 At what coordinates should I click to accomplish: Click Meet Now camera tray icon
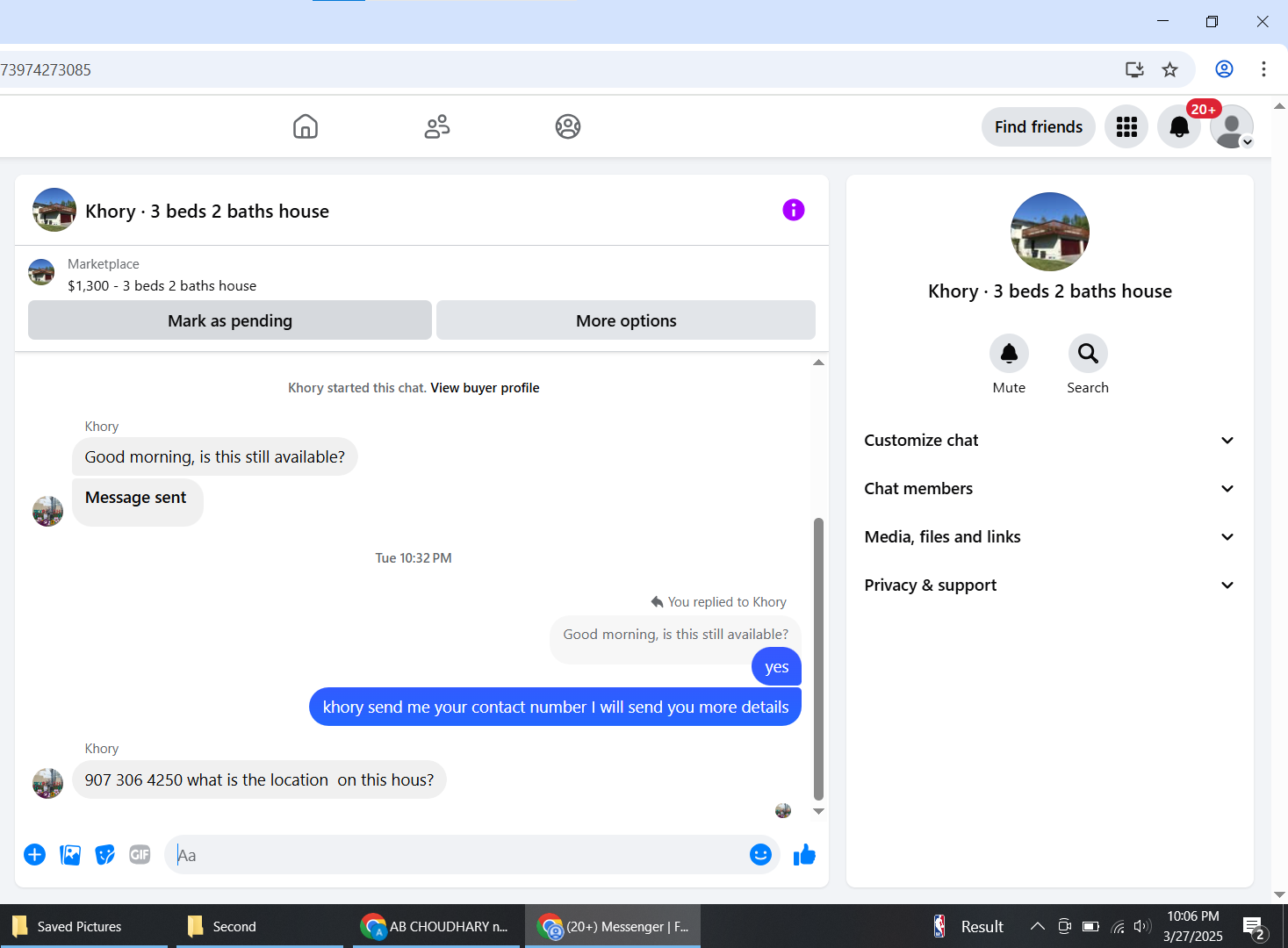[1064, 926]
